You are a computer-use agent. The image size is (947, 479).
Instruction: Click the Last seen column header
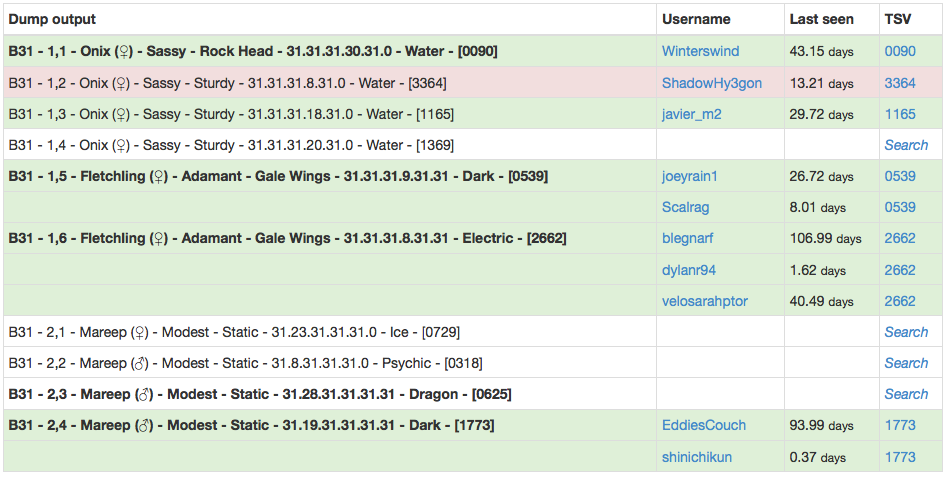point(822,19)
